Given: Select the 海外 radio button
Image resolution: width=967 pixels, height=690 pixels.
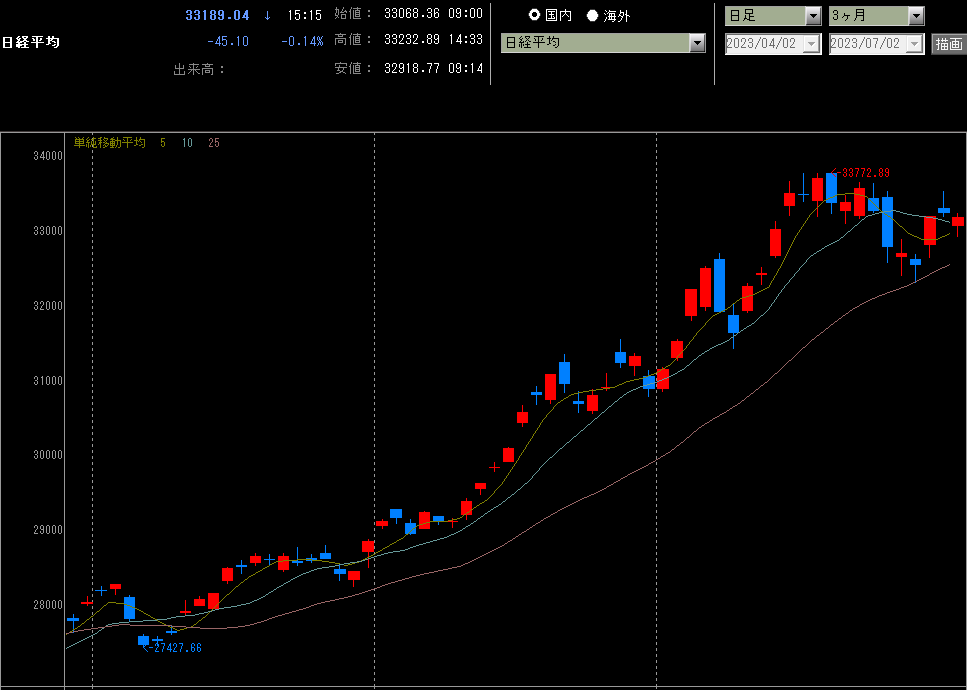Looking at the screenshot, I should pyautogui.click(x=593, y=15).
